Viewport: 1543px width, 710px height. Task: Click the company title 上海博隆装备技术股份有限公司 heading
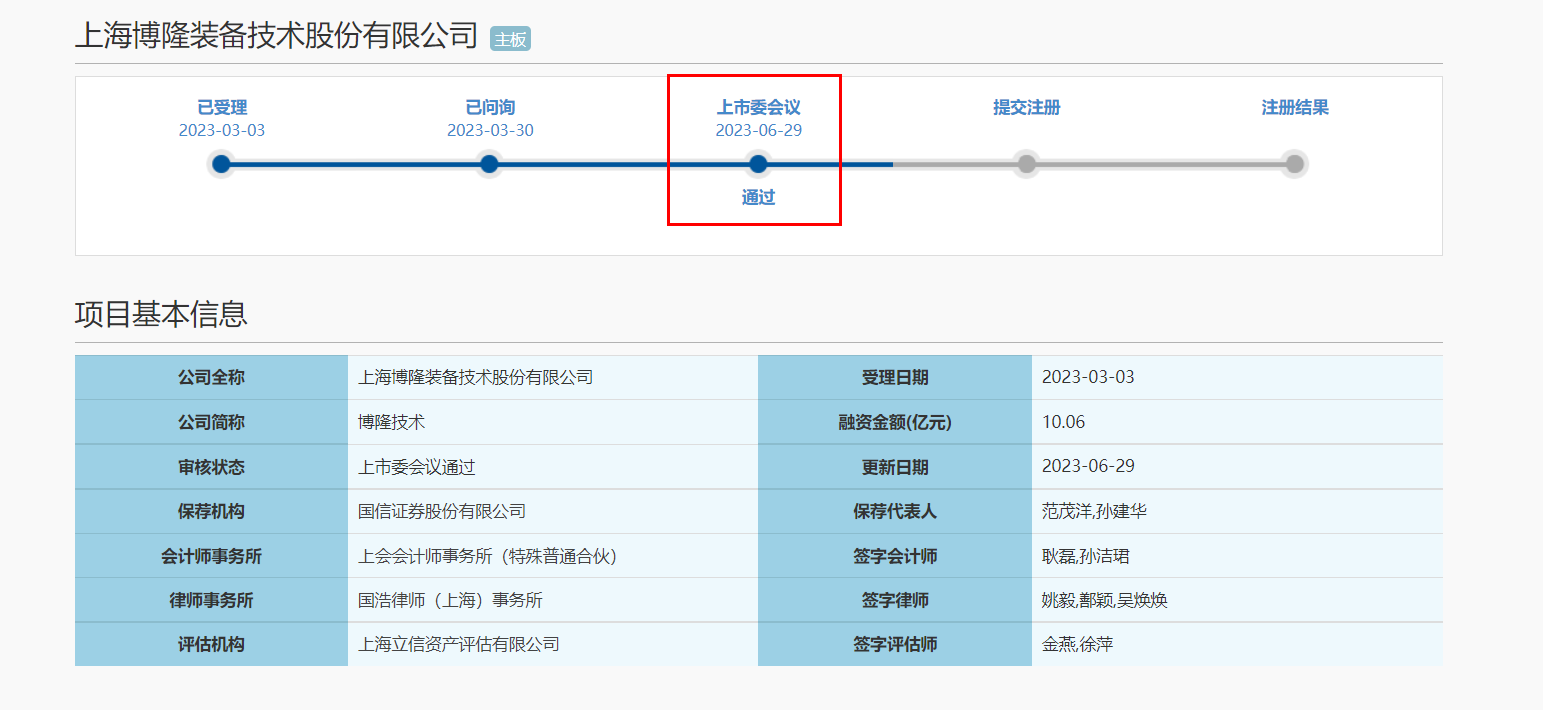pyautogui.click(x=277, y=36)
